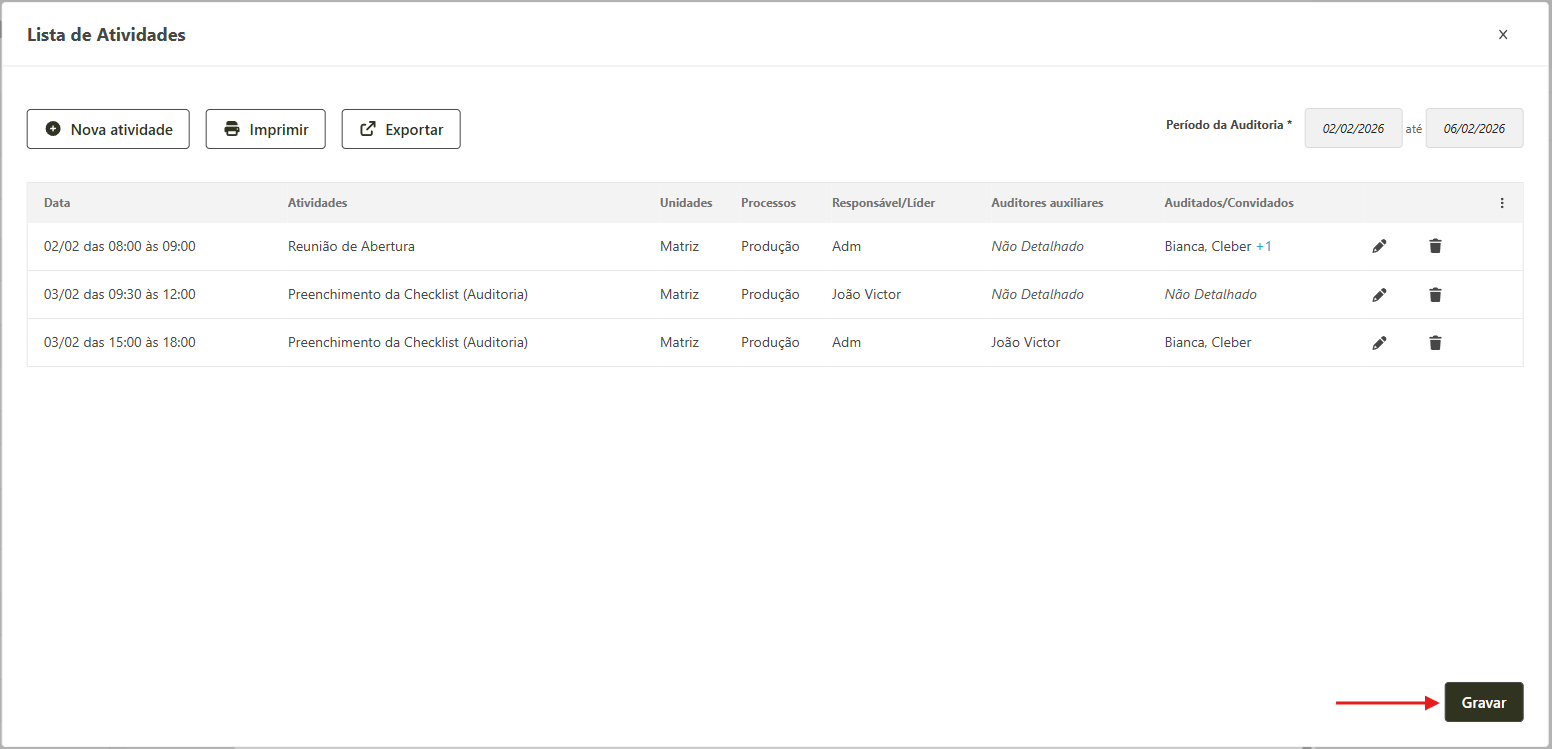
Task: Select the 03/02 das 15:00 às 18:00 cell
Action: tap(120, 342)
